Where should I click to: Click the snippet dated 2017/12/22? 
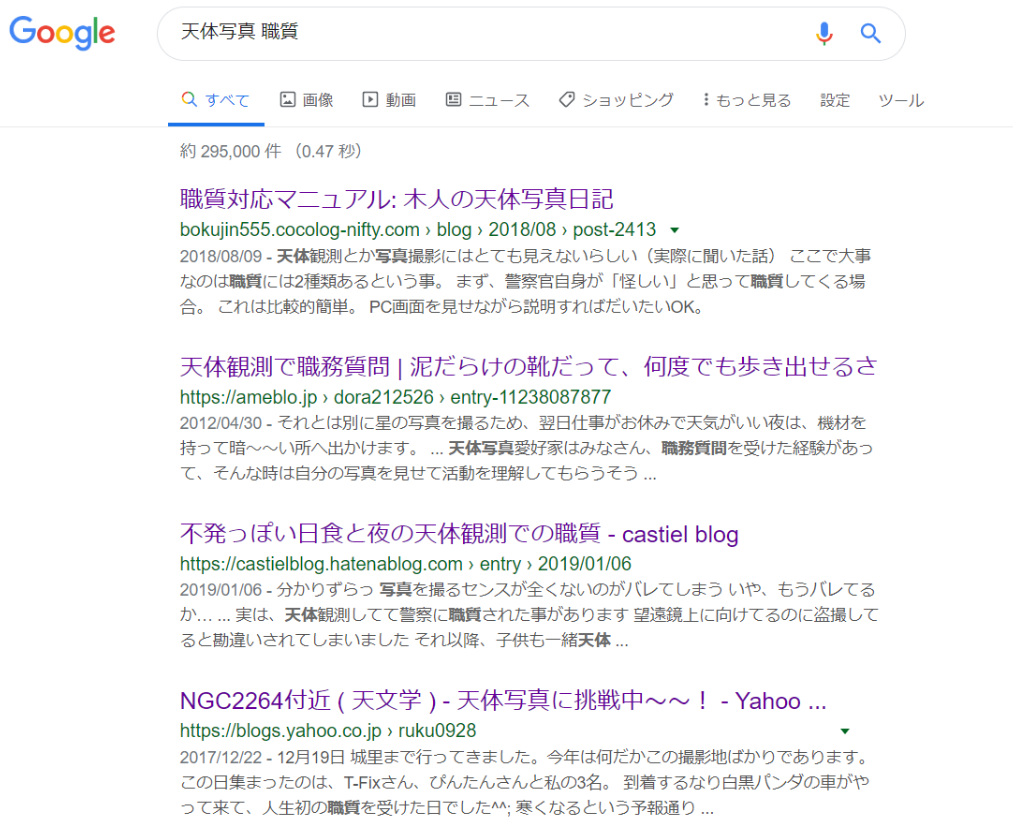[x=525, y=781]
